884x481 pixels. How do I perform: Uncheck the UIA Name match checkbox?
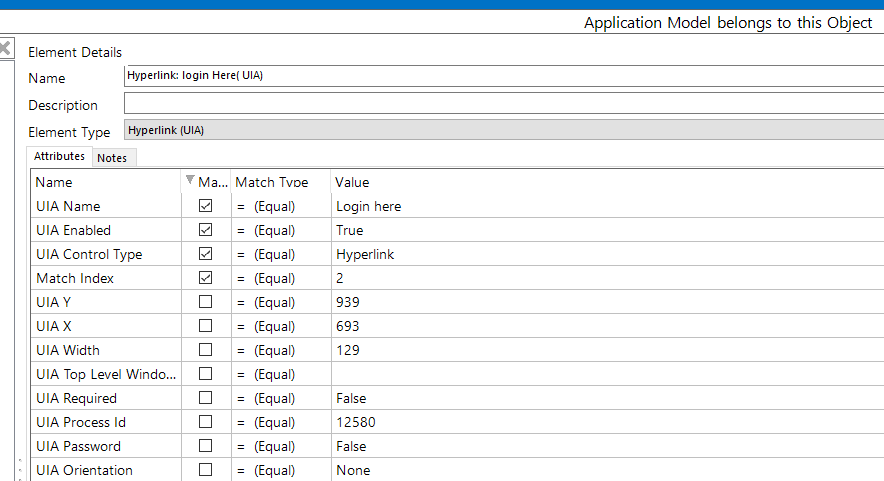(206, 206)
